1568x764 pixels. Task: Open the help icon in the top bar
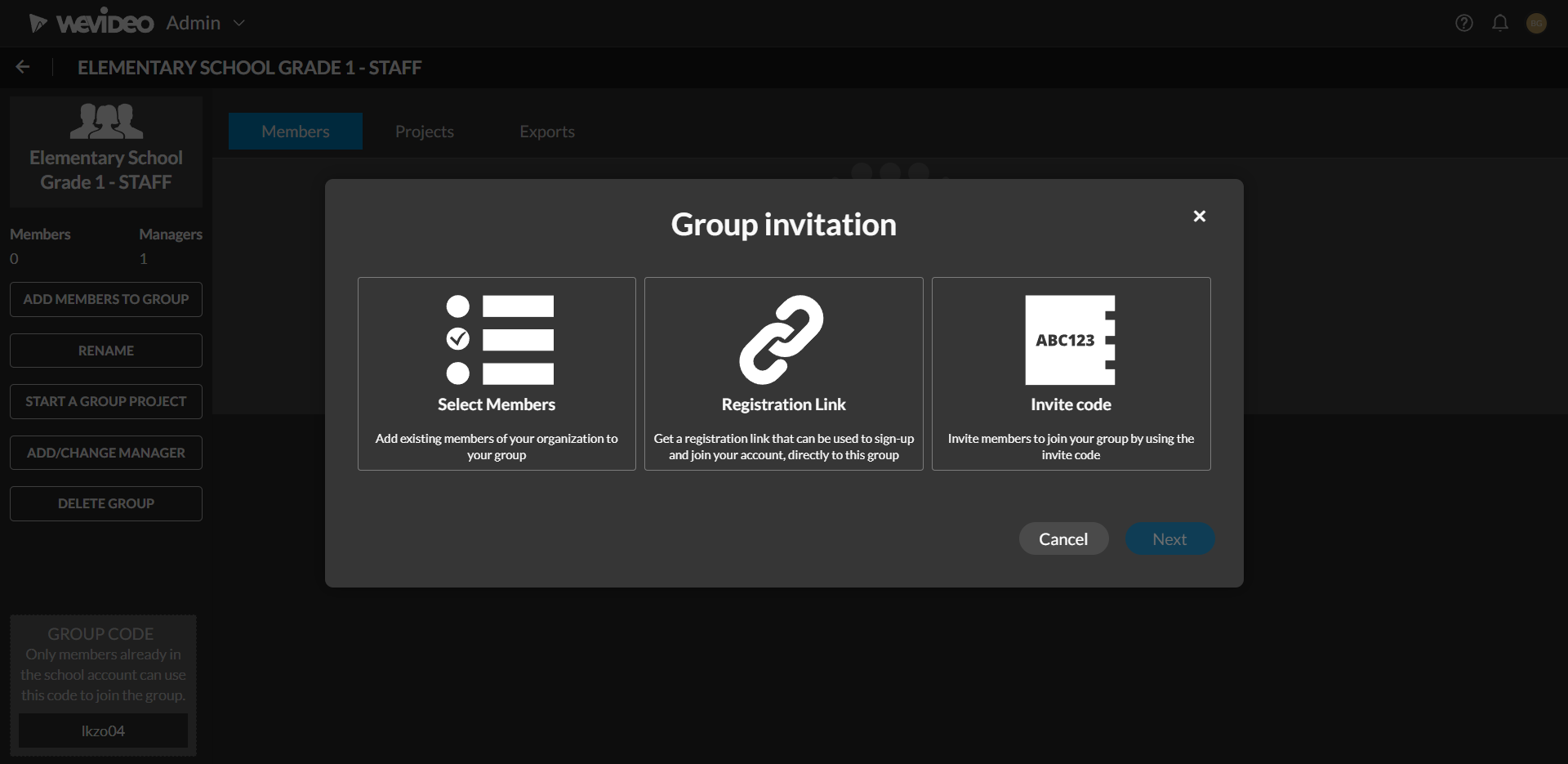pyautogui.click(x=1464, y=23)
